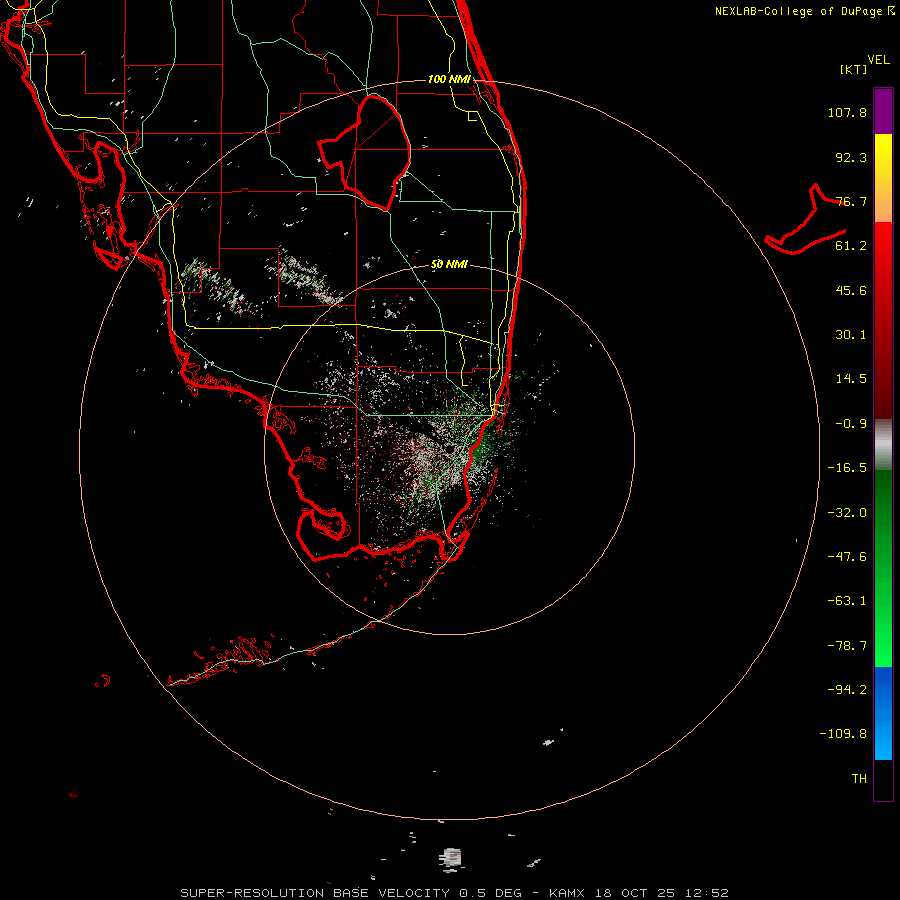Select the 45.6 scale value

coord(851,290)
